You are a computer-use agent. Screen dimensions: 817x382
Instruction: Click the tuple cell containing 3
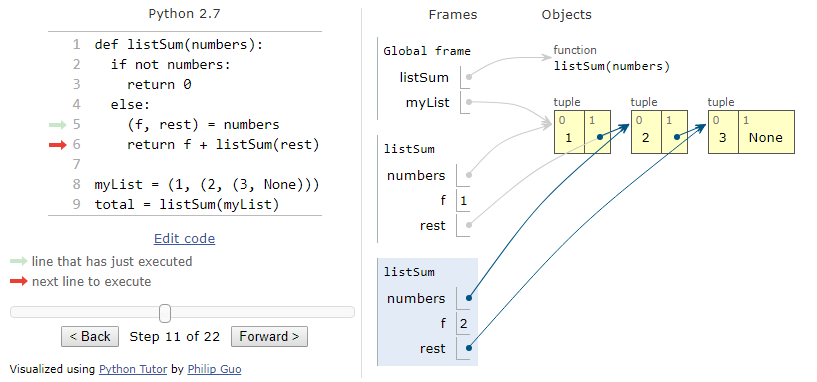tap(723, 132)
